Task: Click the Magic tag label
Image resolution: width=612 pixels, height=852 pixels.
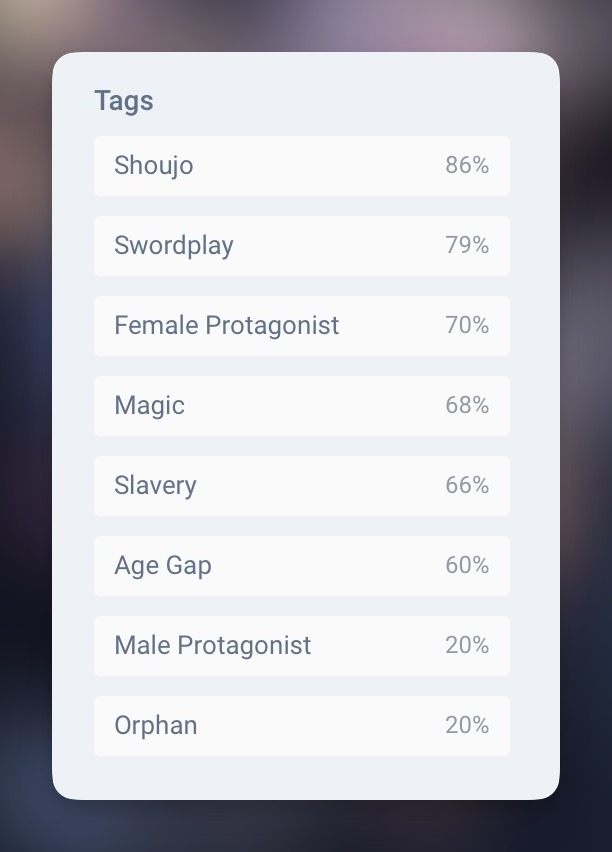Action: 149,406
